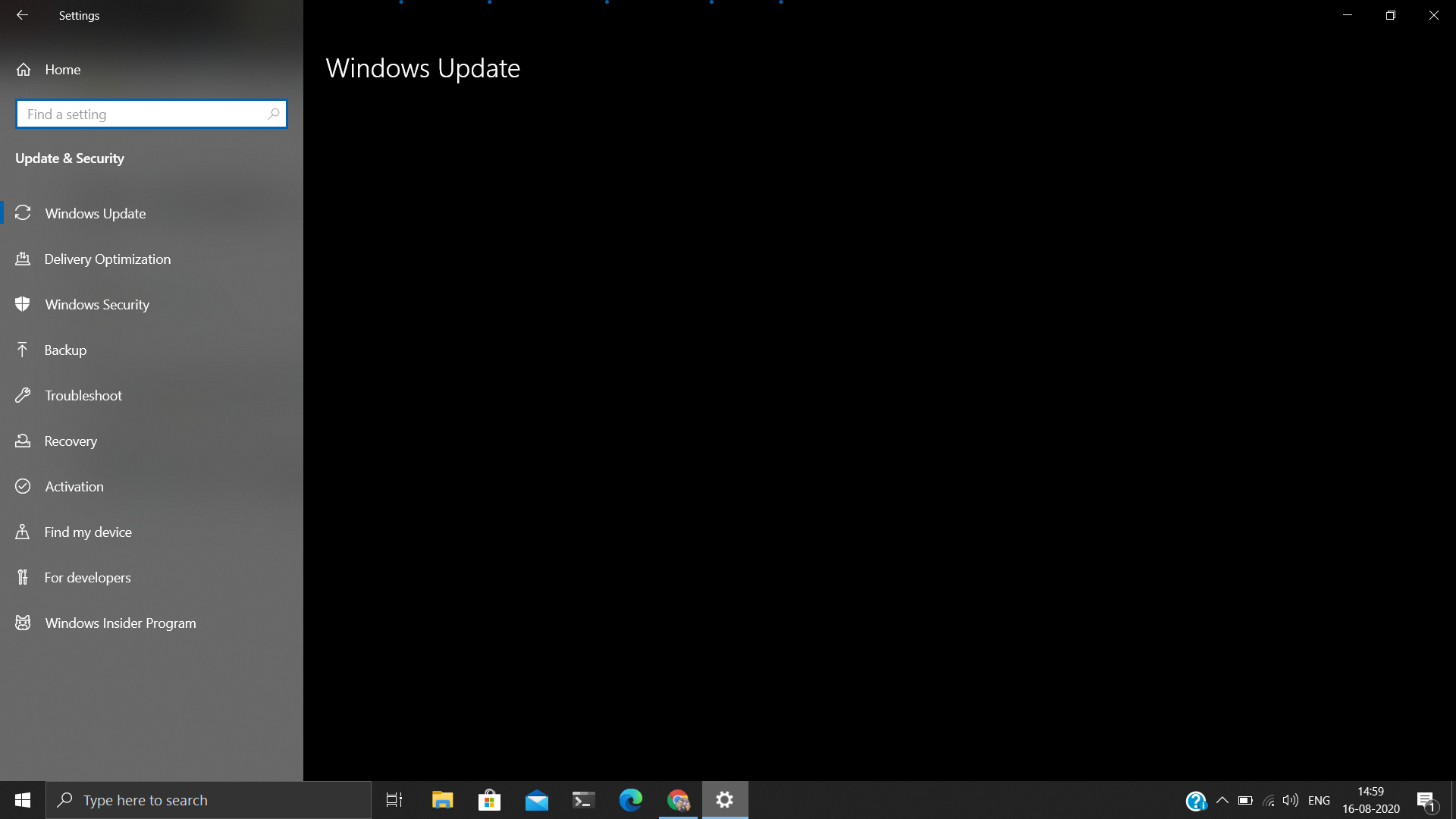Click the Windows Security shield icon
Image resolution: width=1456 pixels, height=819 pixels.
tap(23, 304)
